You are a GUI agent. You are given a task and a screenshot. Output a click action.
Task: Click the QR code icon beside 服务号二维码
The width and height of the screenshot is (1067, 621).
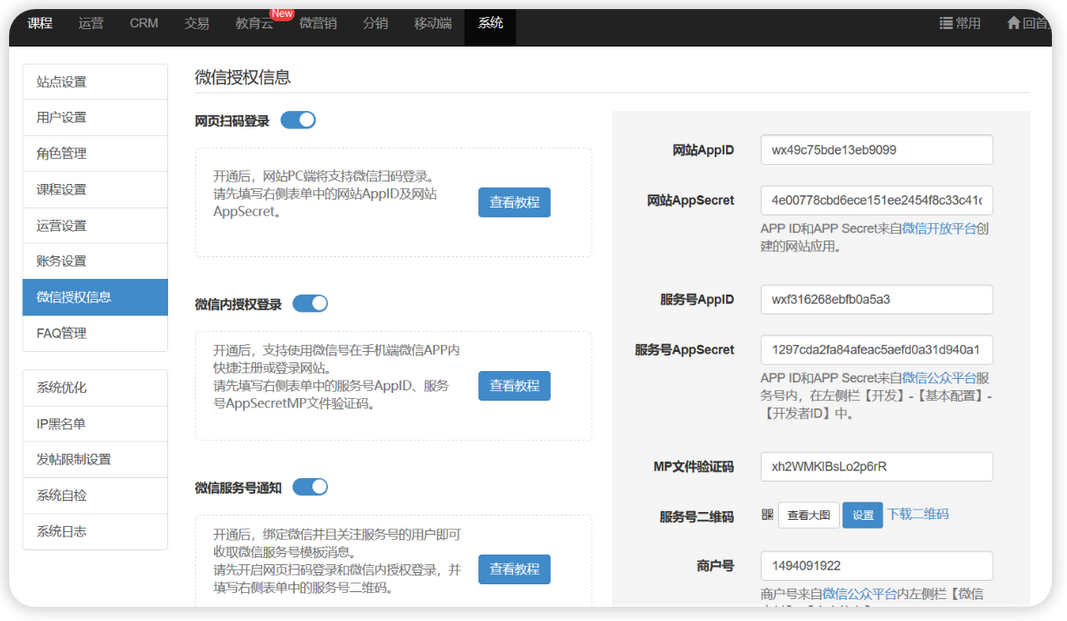(767, 515)
